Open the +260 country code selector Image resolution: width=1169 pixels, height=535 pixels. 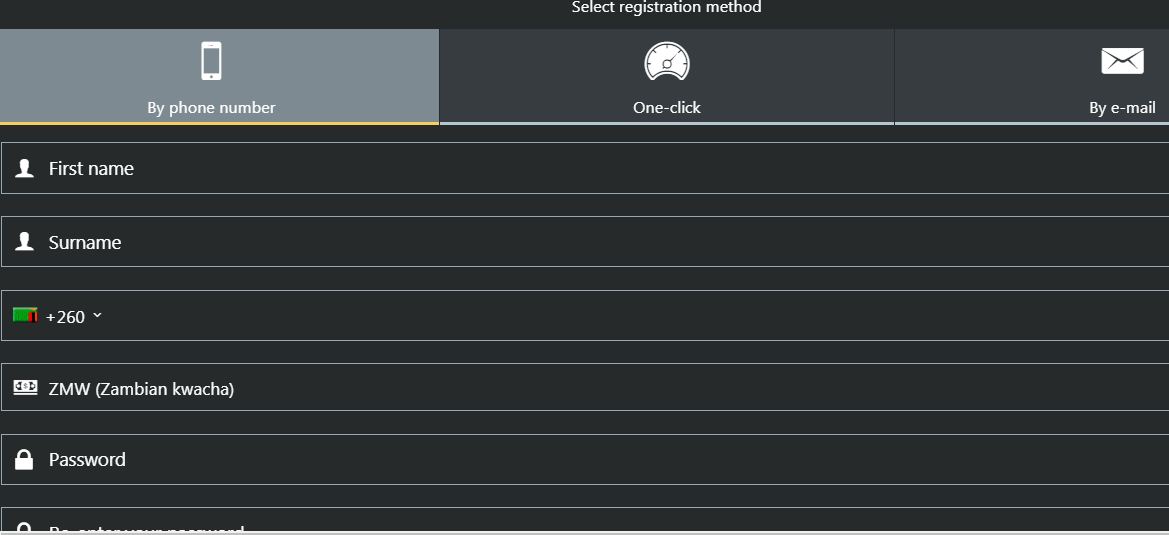[57, 316]
